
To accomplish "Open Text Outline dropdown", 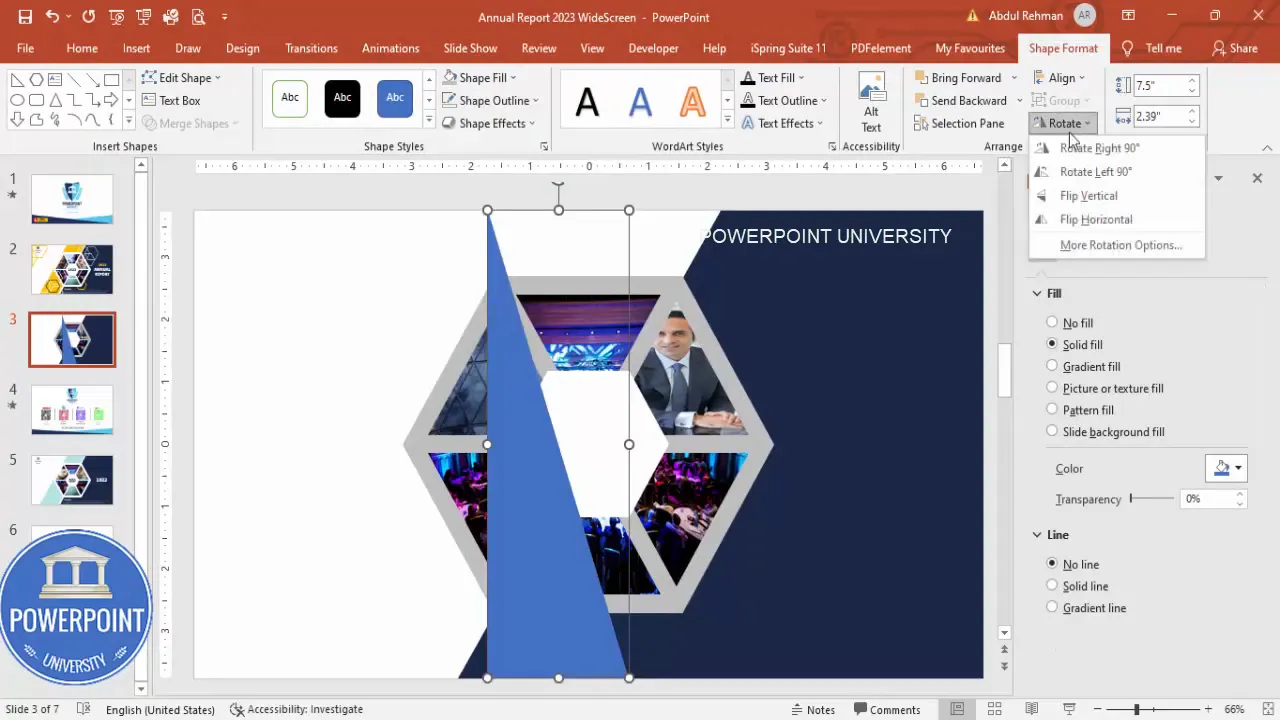I will tap(783, 100).
